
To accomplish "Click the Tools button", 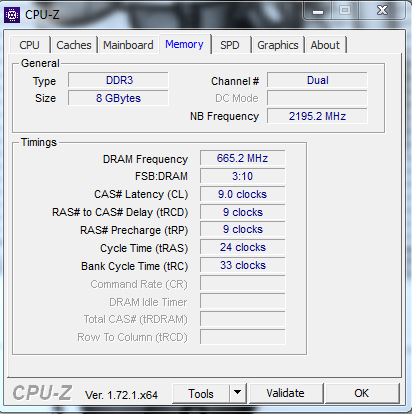I will click(x=201, y=394).
